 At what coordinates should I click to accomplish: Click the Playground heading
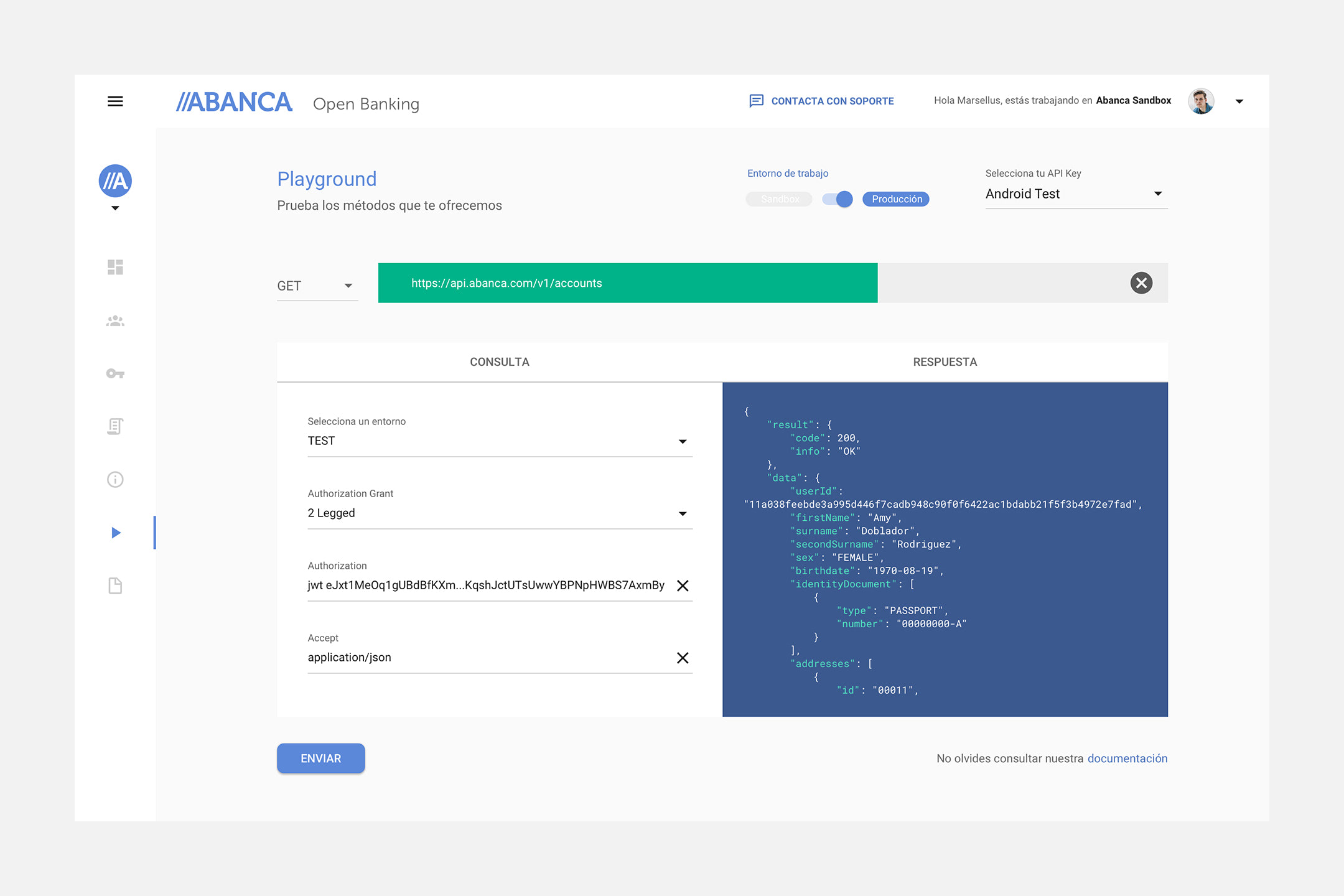(x=327, y=179)
